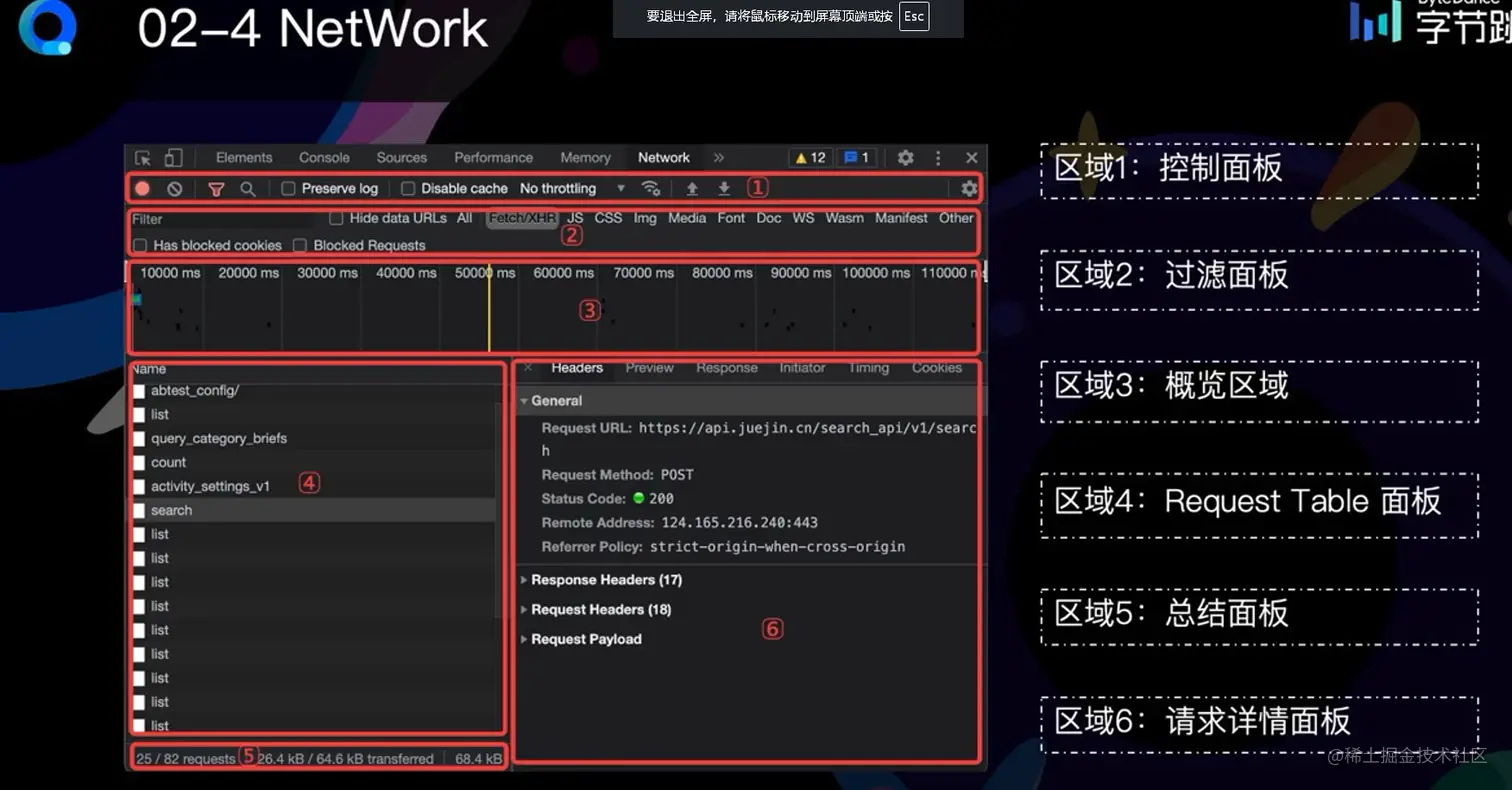Toggle the device toolbar icon
Image resolution: width=1512 pixels, height=790 pixels.
(x=173, y=158)
